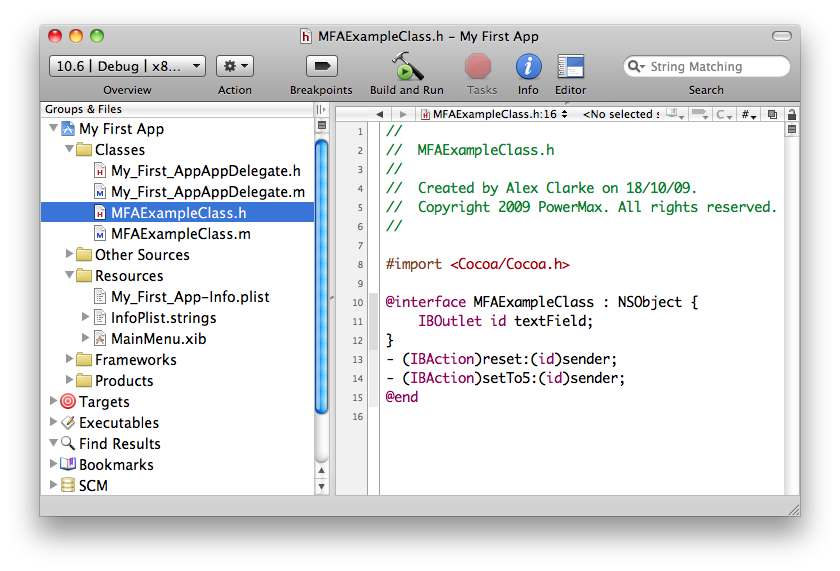
Task: Click the Build and Run hammer icon
Action: (x=406, y=67)
